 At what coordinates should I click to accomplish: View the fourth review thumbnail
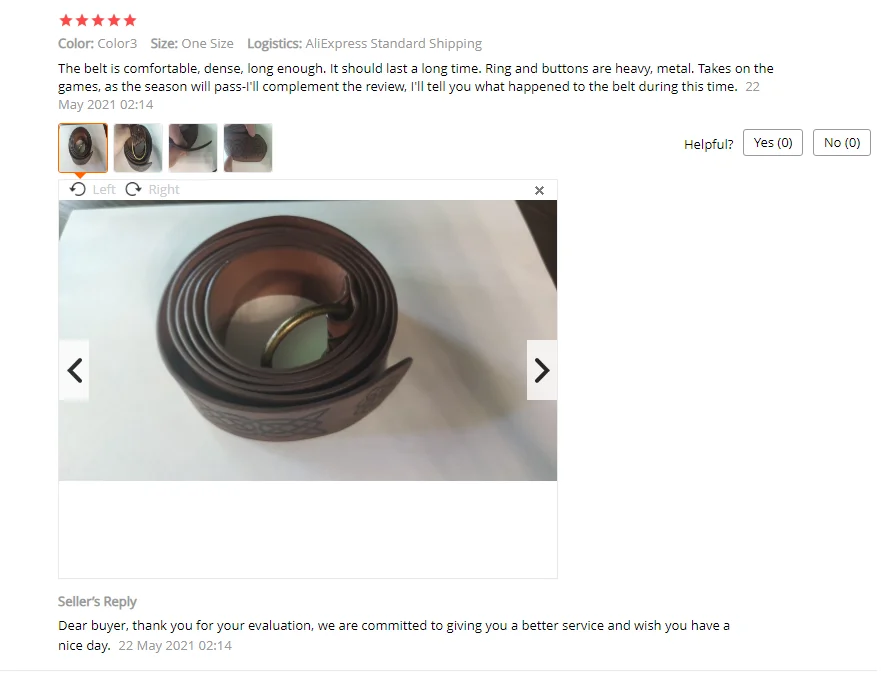(248, 148)
